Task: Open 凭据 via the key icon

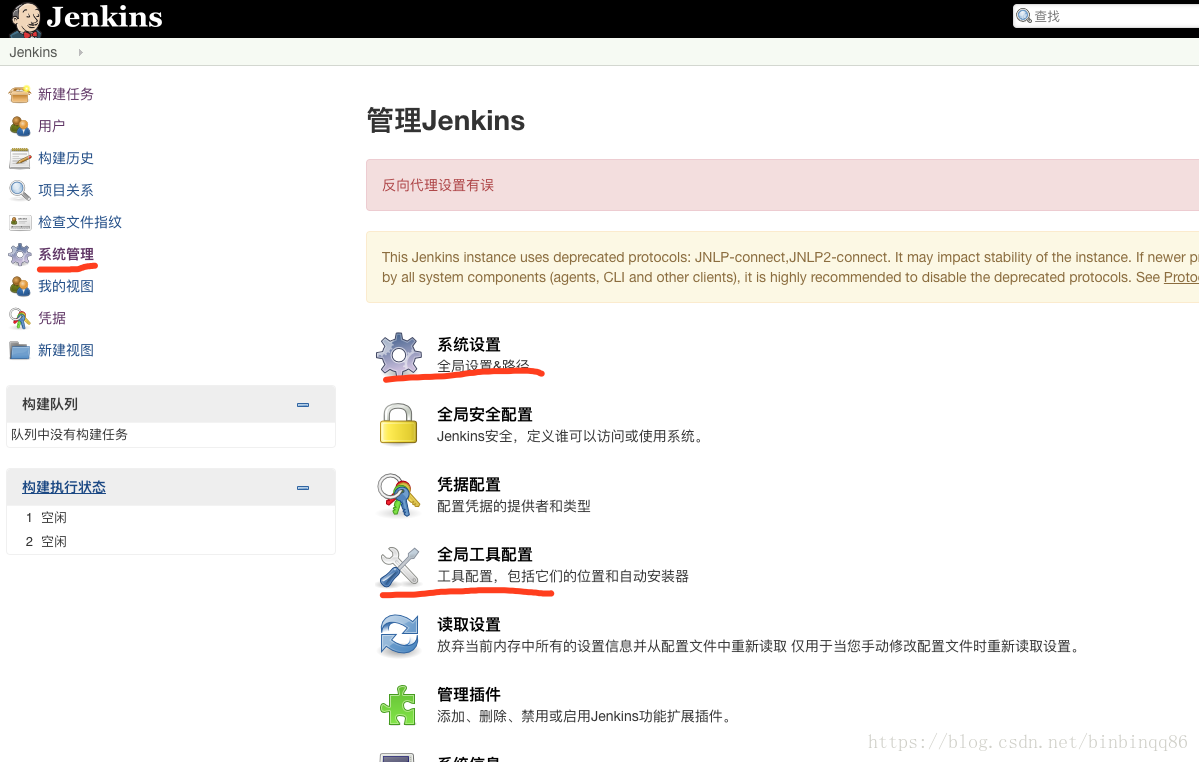Action: coord(22,318)
